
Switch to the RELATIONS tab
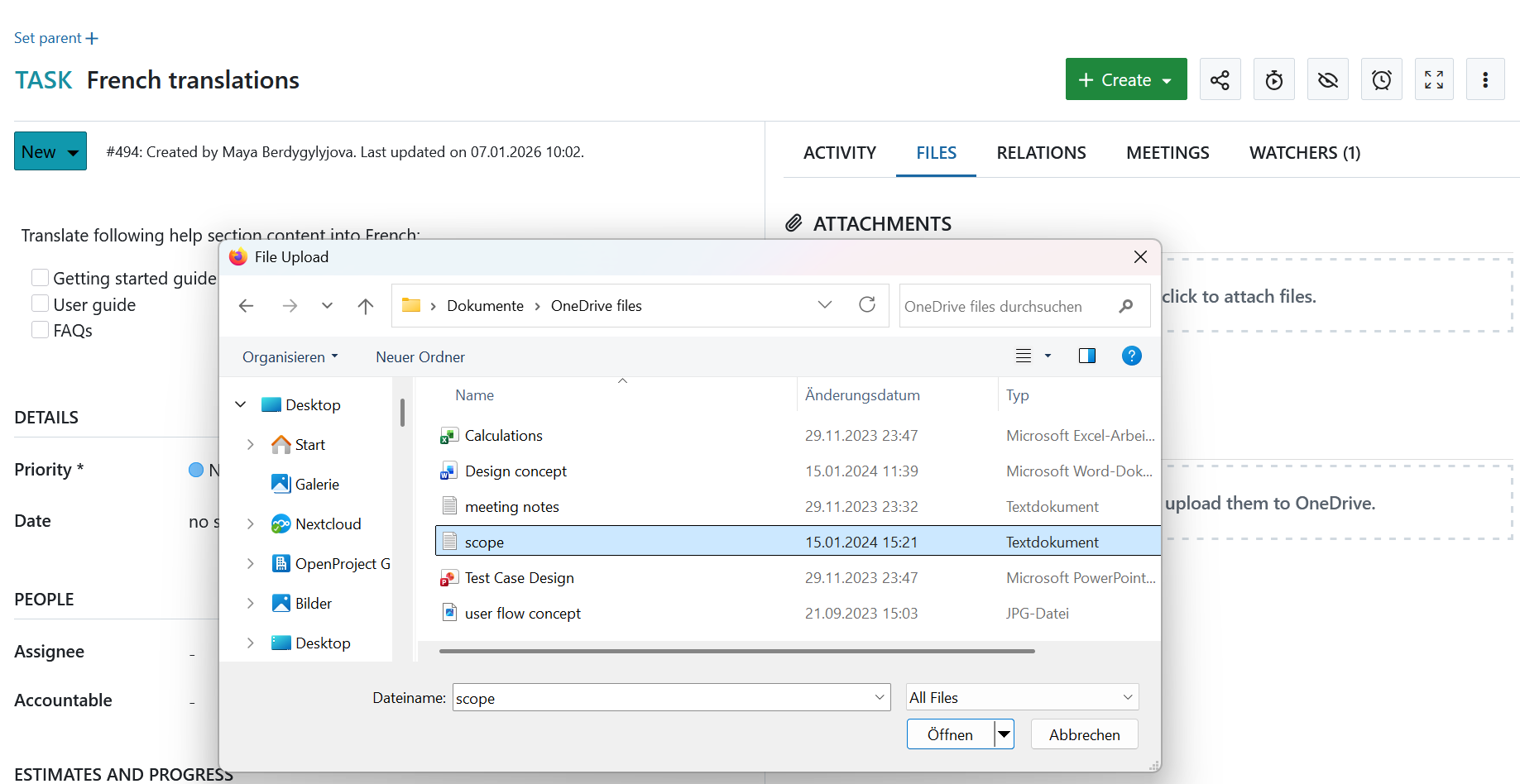pyautogui.click(x=1041, y=152)
